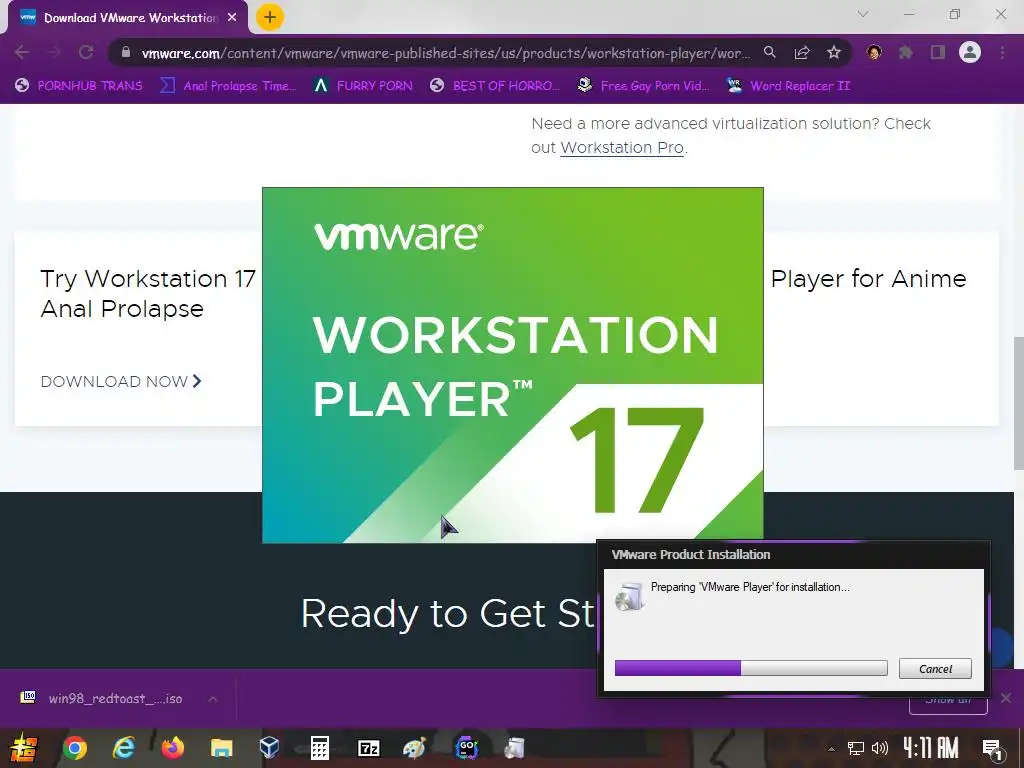This screenshot has height=768, width=1024.
Task: Open the profile avatar menu
Action: coord(970,52)
